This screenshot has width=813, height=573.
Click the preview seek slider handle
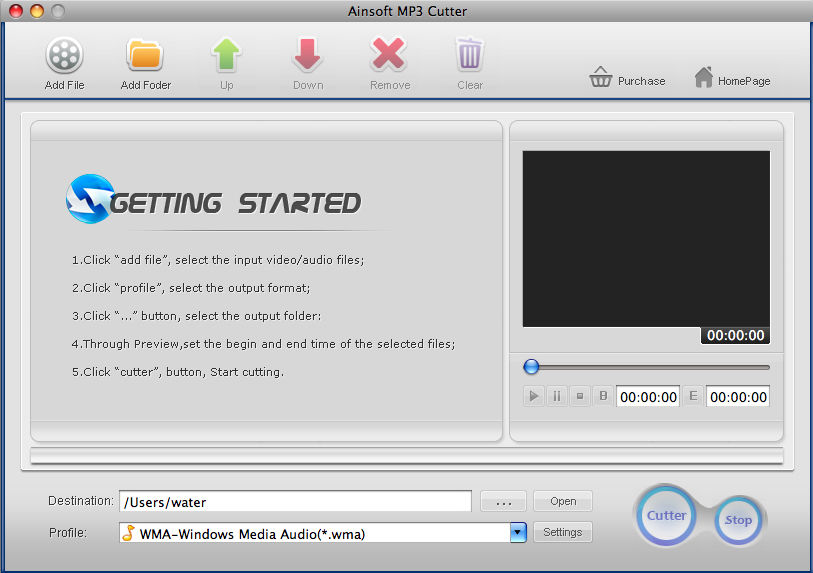point(532,367)
